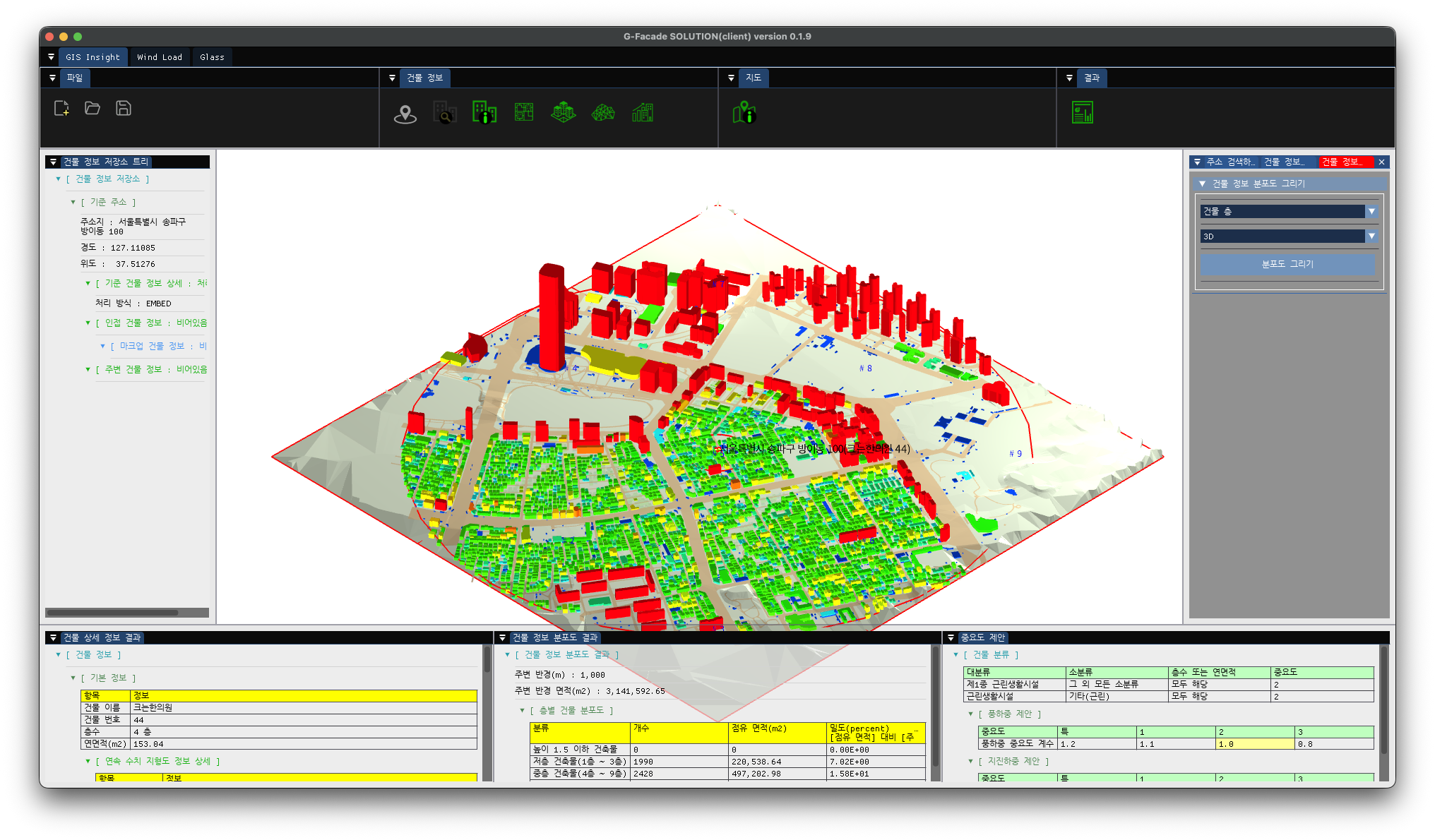Click the green result report icon
The image size is (1435, 840).
pyautogui.click(x=1083, y=112)
